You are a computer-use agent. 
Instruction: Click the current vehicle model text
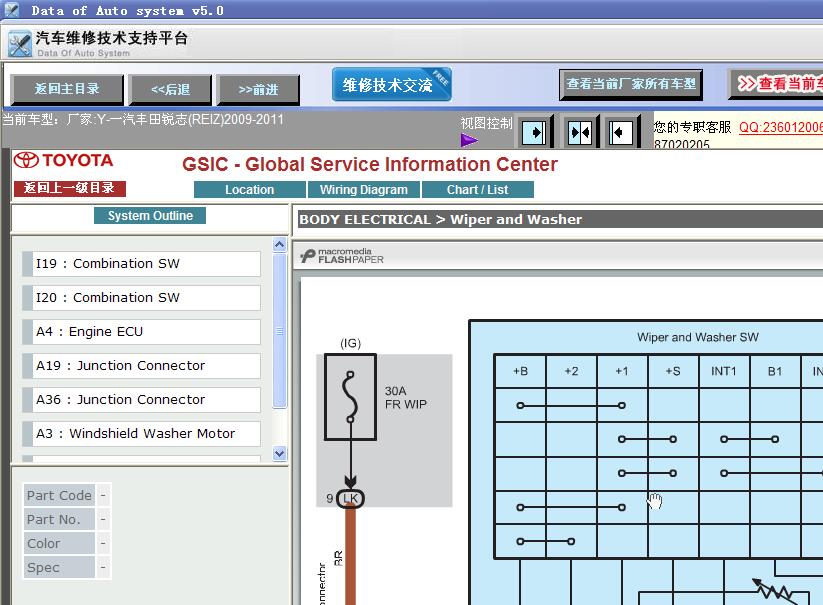point(143,120)
